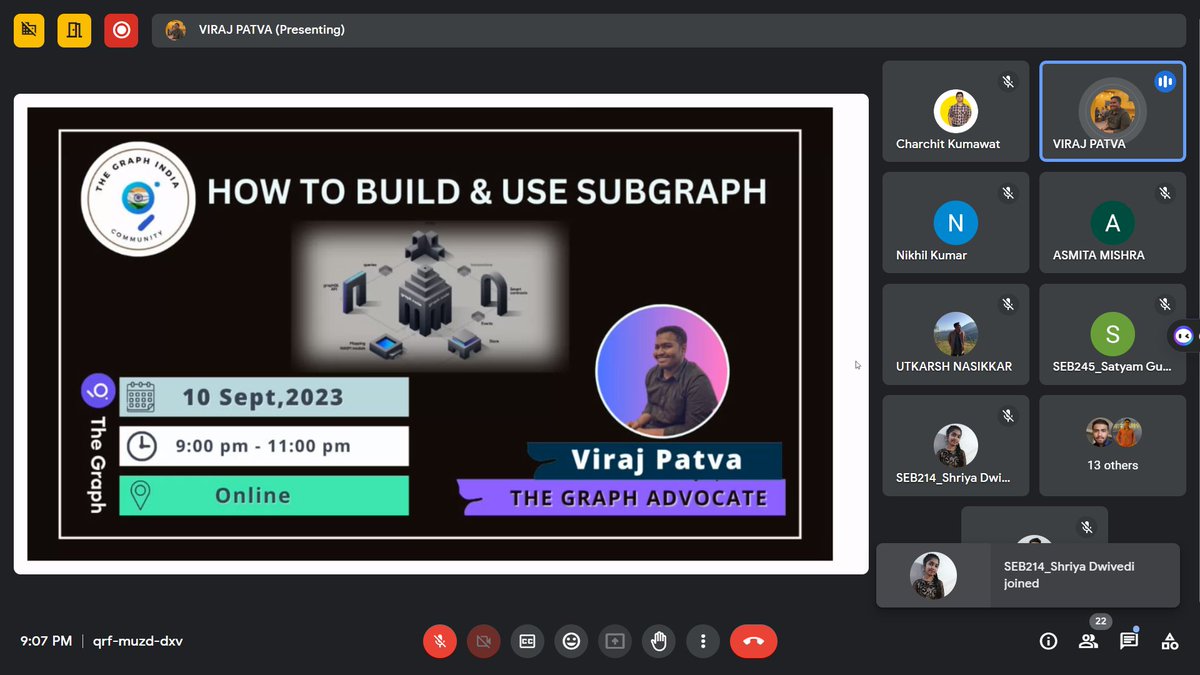Click the meeting code qrf-muzd-dxv

click(x=138, y=641)
